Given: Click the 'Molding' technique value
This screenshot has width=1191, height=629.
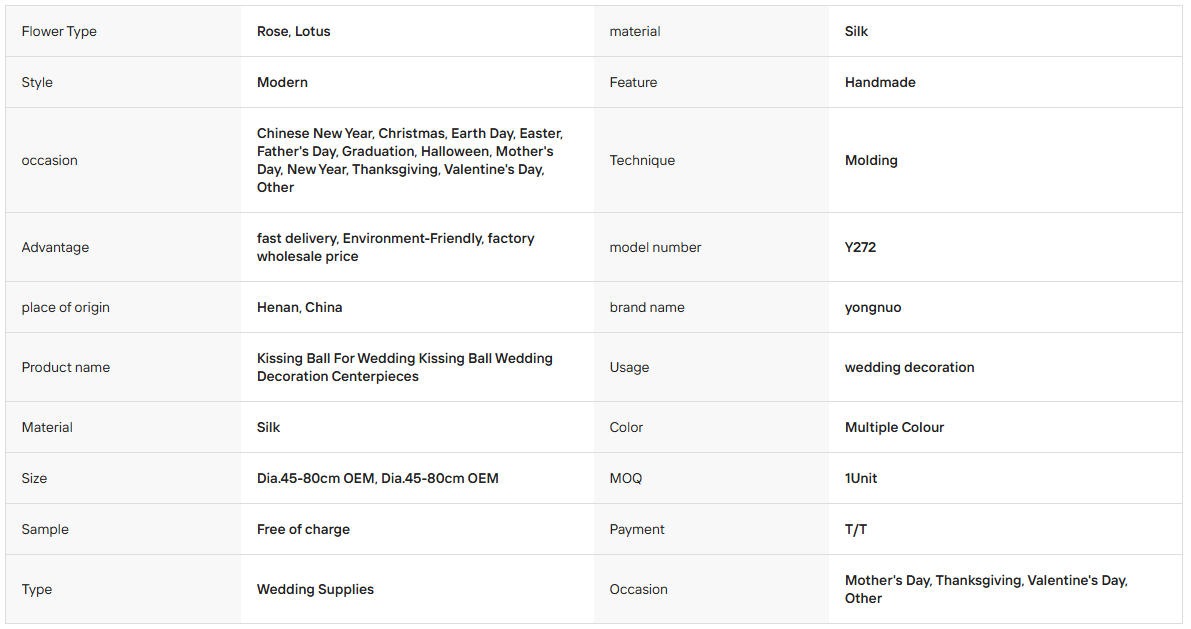Looking at the screenshot, I should [x=870, y=160].
